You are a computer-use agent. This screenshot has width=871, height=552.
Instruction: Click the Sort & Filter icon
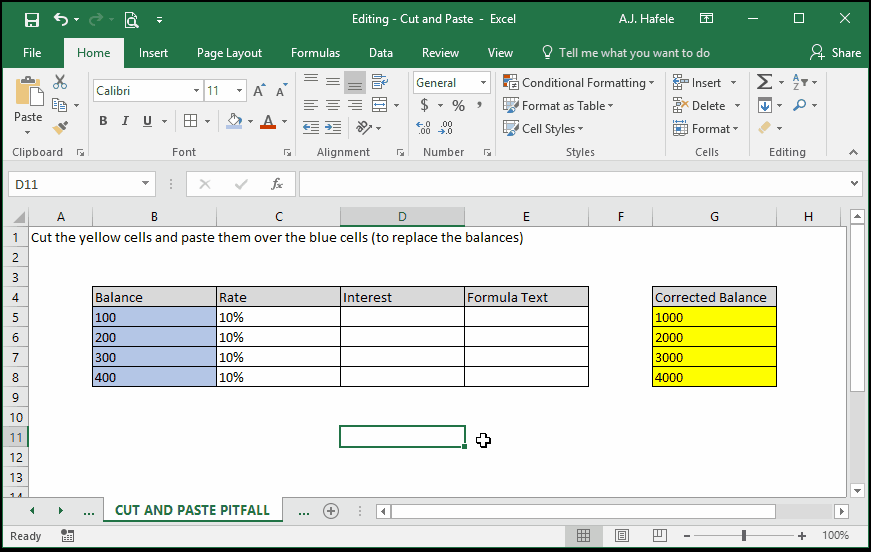tap(800, 82)
